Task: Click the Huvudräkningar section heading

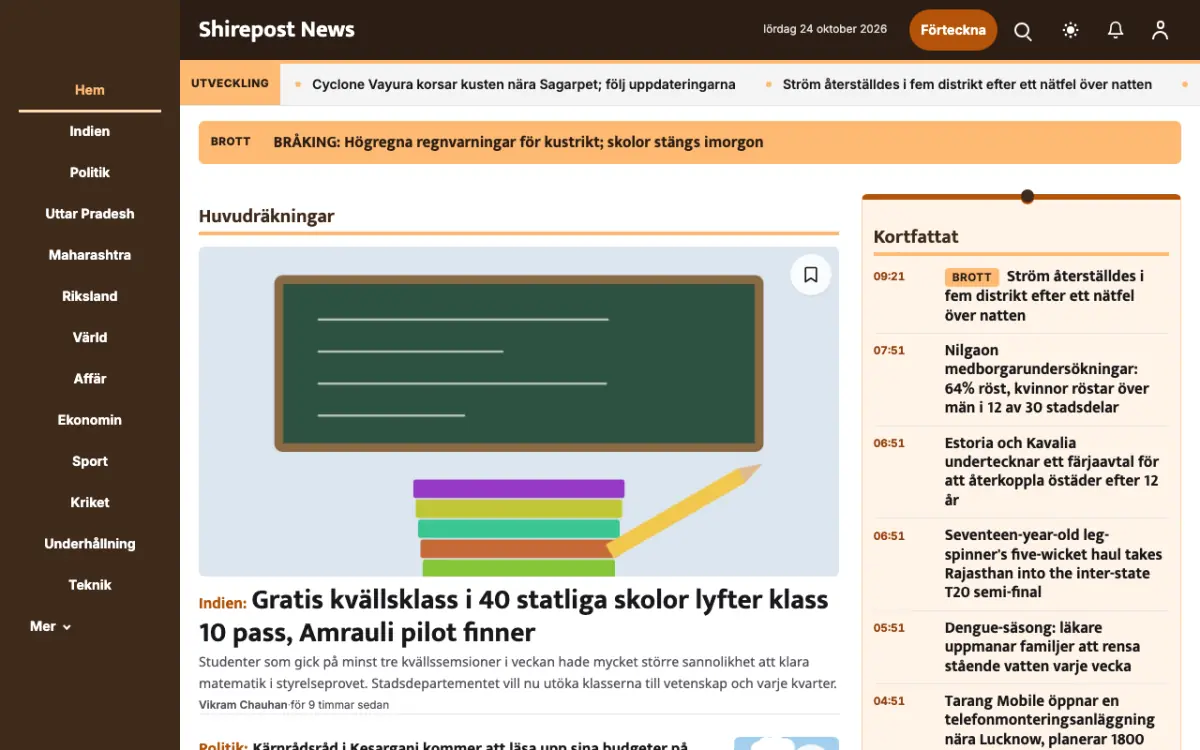Action: coord(267,216)
